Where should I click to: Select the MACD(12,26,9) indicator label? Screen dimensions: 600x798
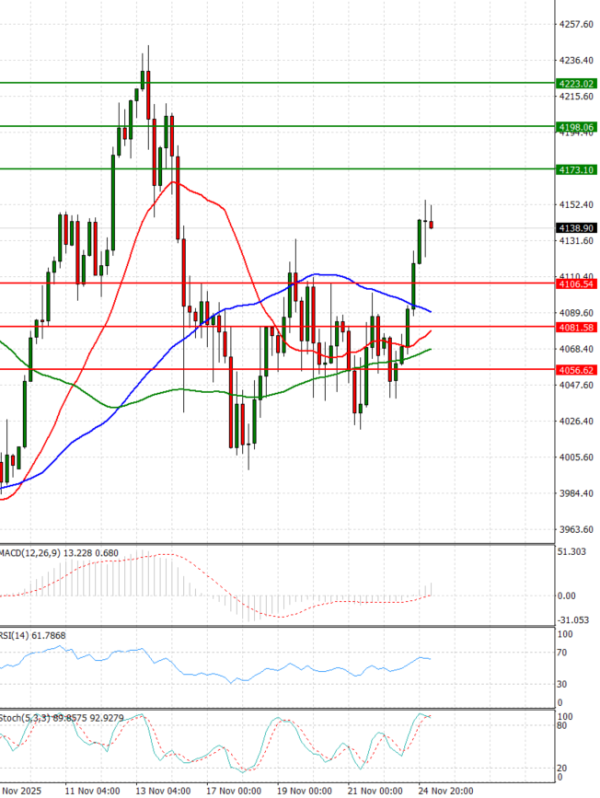coord(29,553)
